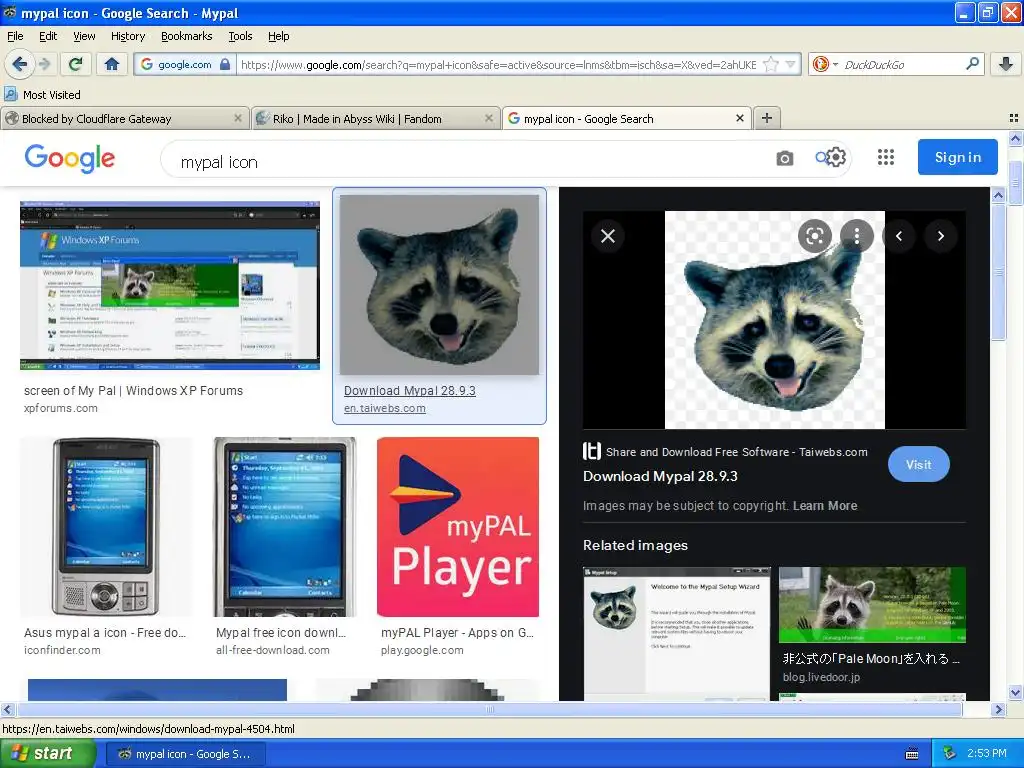Bookmark this page with the star icon
Viewport: 1024px width, 768px height.
(771, 65)
